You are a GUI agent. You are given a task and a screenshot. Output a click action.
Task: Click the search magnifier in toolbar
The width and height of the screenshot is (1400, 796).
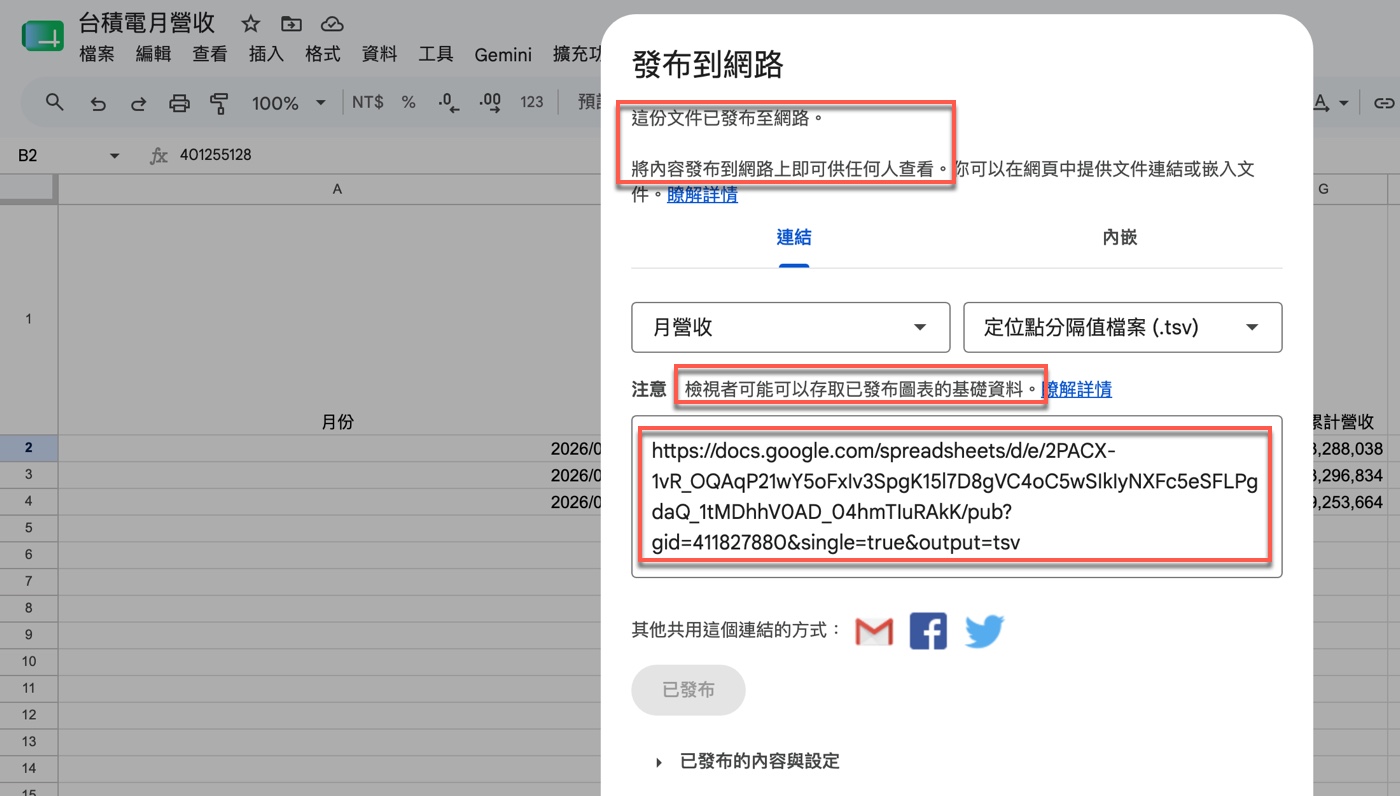click(x=55, y=102)
